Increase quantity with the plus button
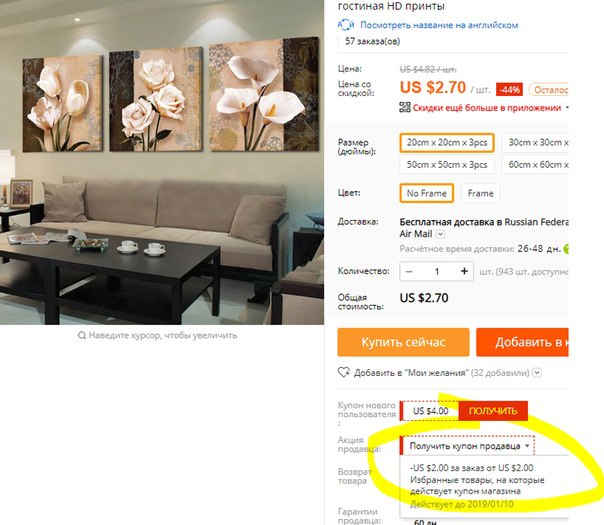 465,272
